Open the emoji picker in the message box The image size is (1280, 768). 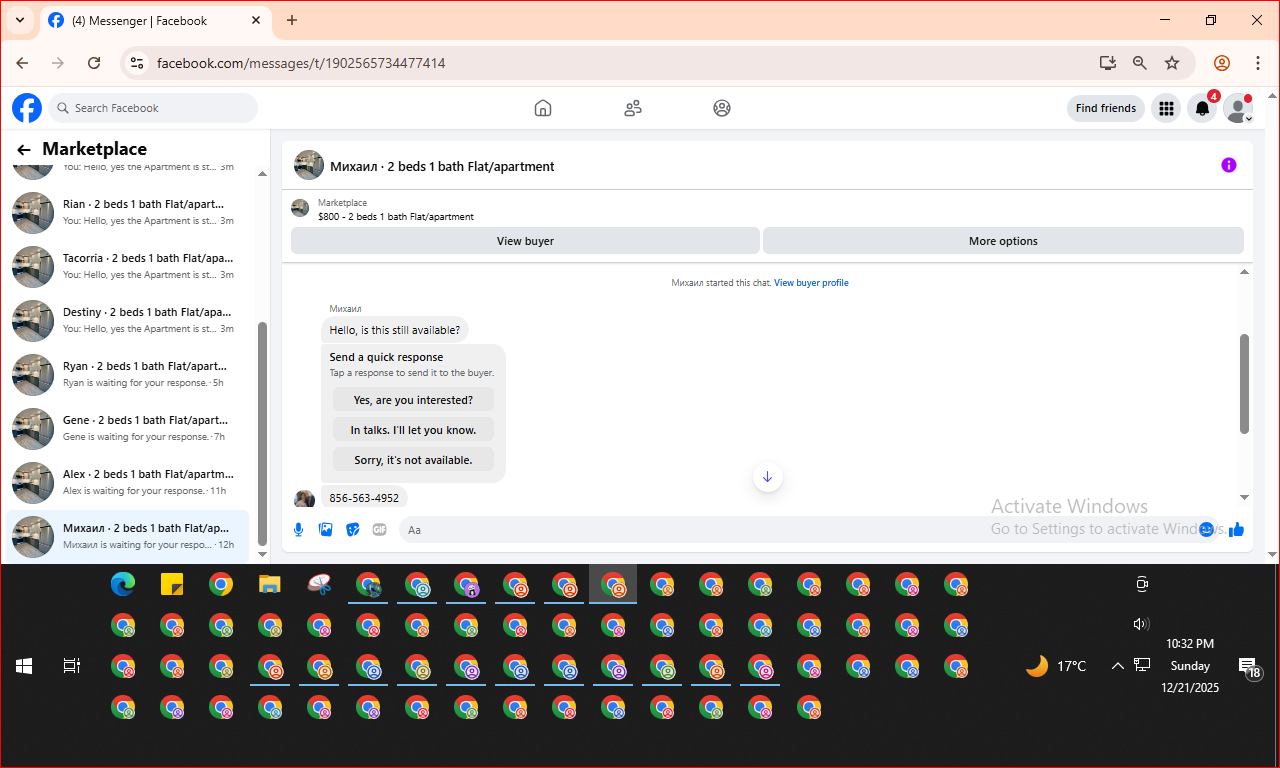[x=1206, y=529]
